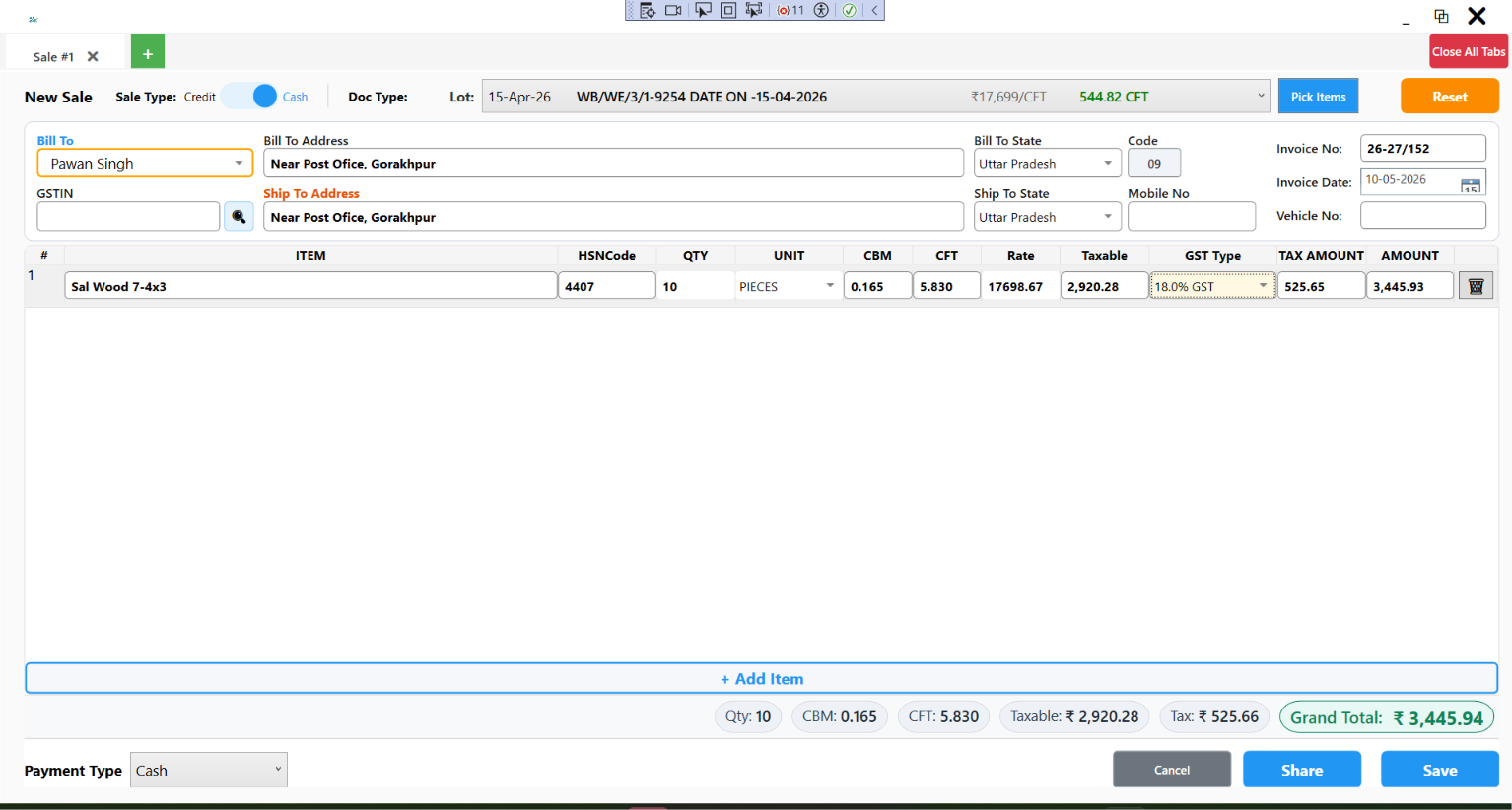Viewport: 1512px width, 810px height.
Task: Click the accessibility person icon in the toolbar
Action: pyautogui.click(x=821, y=10)
